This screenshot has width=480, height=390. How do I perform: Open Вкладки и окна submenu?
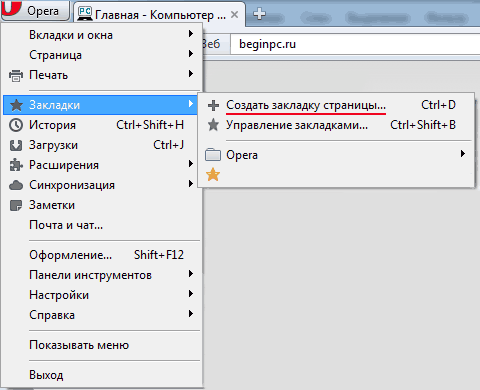click(102, 35)
